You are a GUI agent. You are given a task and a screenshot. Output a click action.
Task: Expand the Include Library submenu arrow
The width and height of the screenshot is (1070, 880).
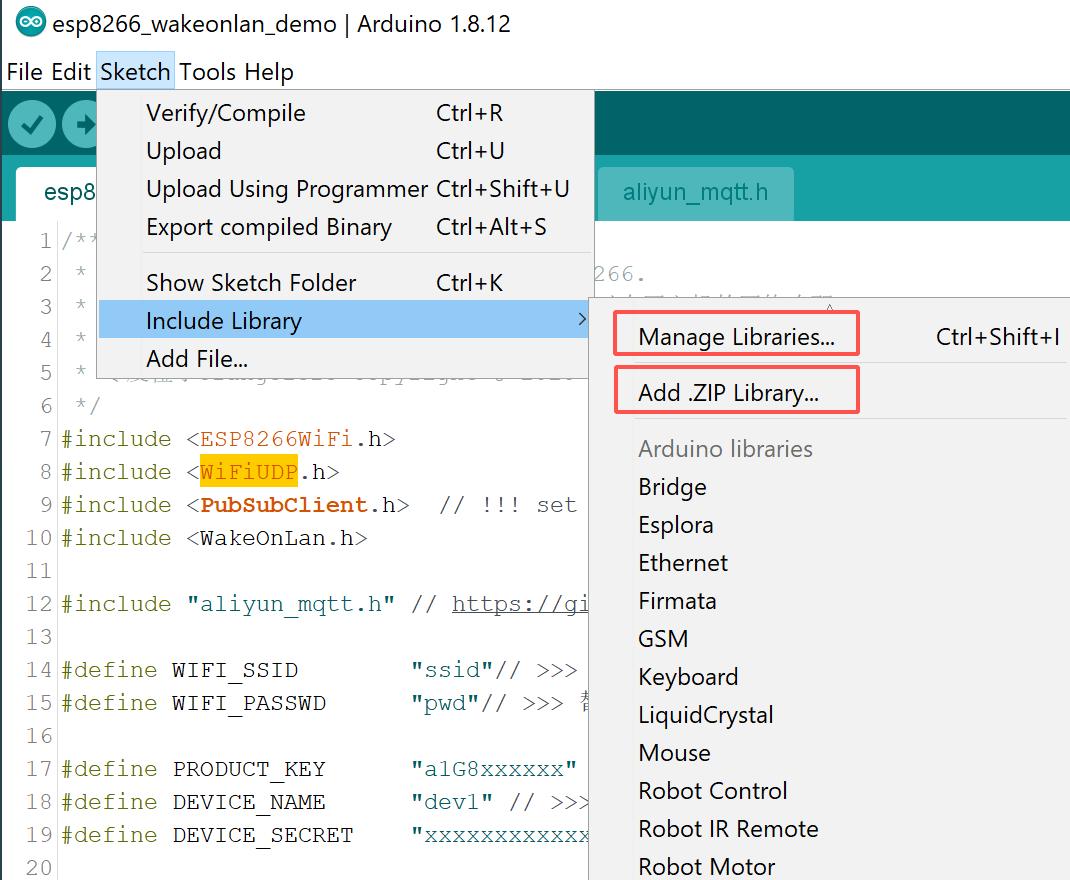pos(582,320)
